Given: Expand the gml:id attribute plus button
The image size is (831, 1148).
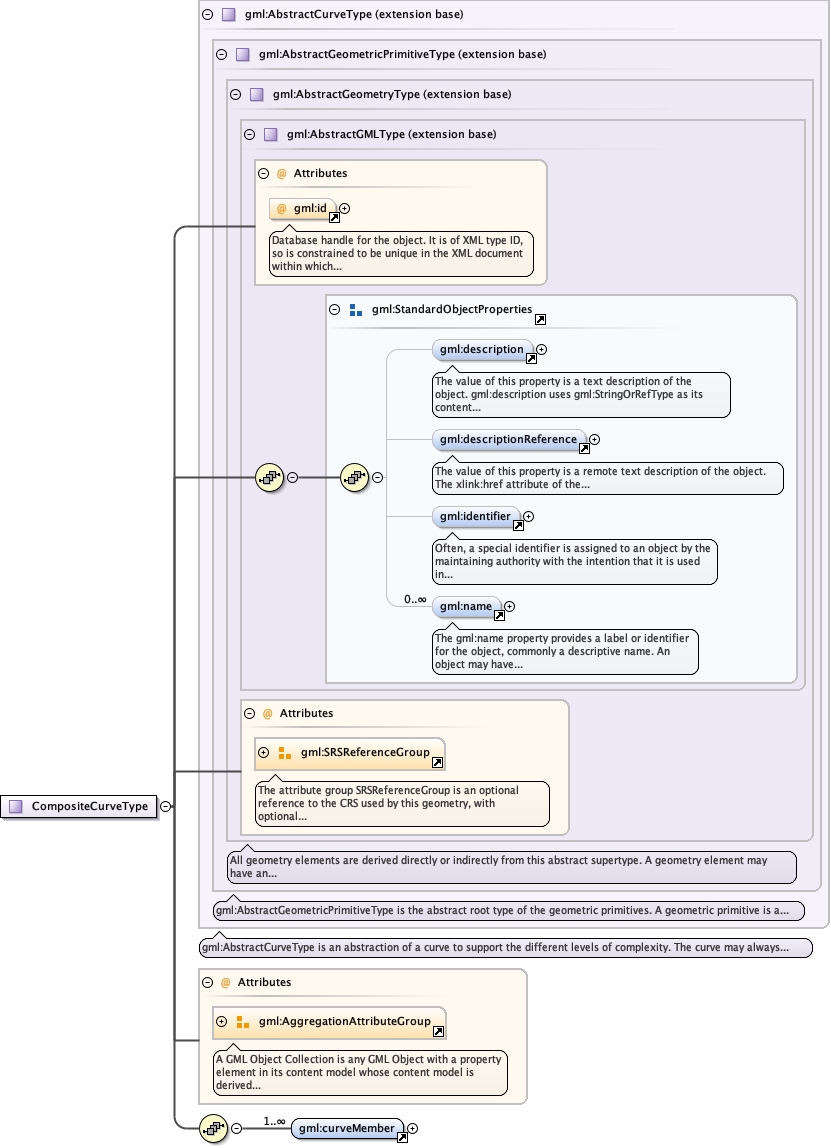Looking at the screenshot, I should coord(344,209).
